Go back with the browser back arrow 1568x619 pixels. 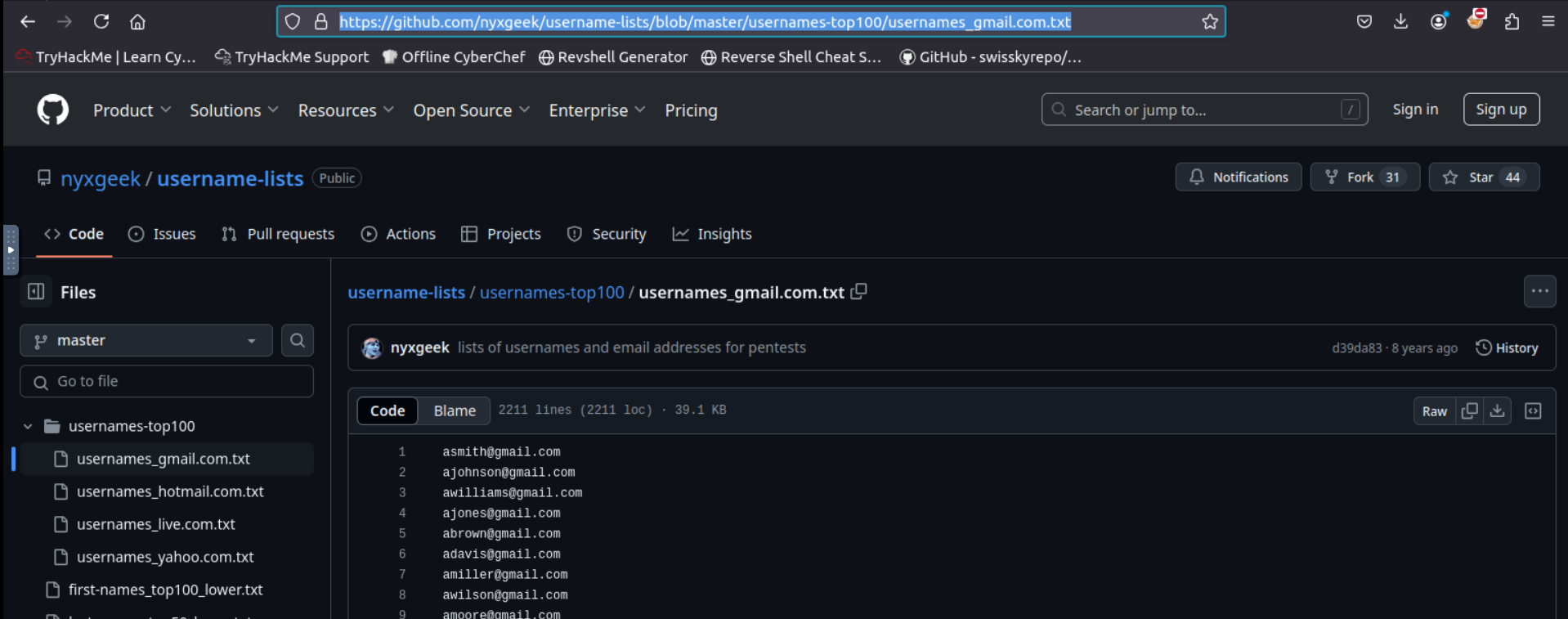point(28,21)
